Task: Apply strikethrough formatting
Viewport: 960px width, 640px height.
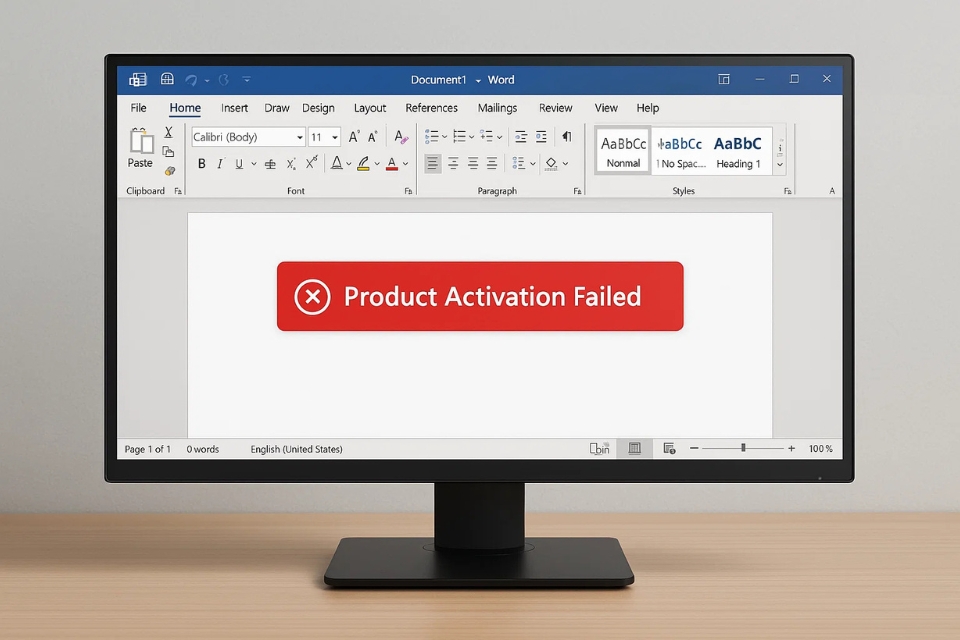Action: pos(272,164)
